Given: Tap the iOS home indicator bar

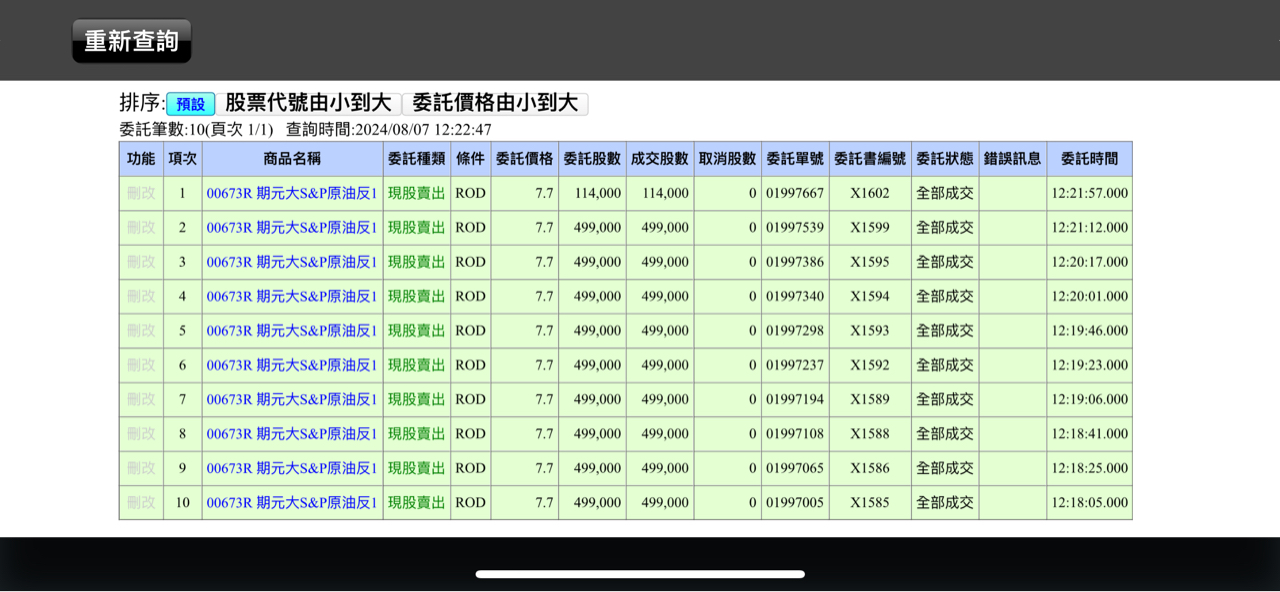Looking at the screenshot, I should coord(640,574).
